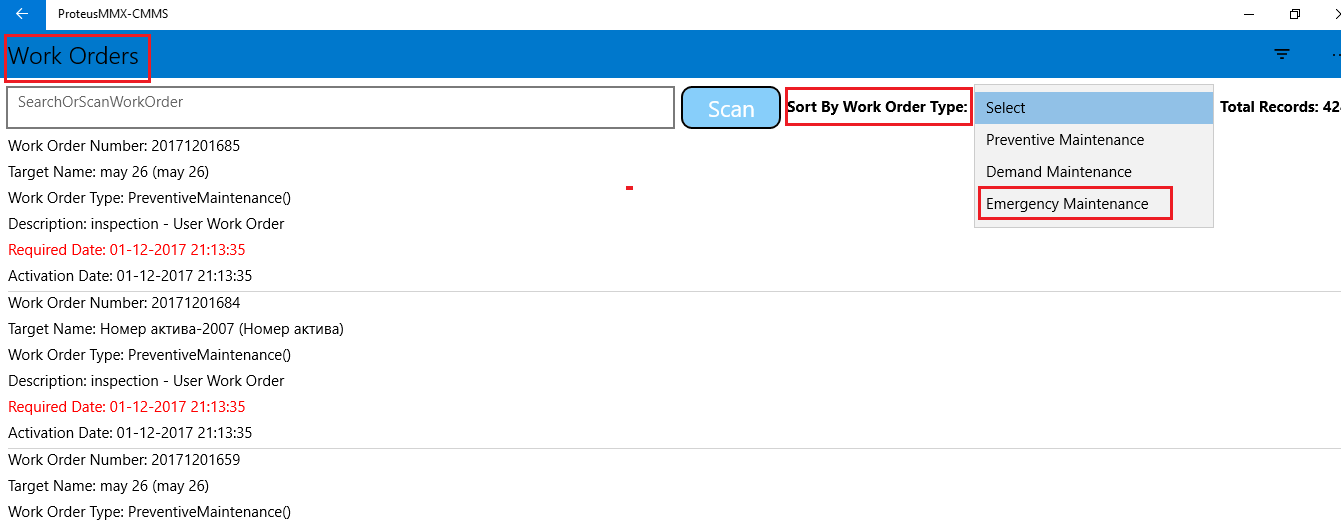The image size is (1341, 531).
Task: Restore the window with the restore button
Action: click(x=1295, y=14)
